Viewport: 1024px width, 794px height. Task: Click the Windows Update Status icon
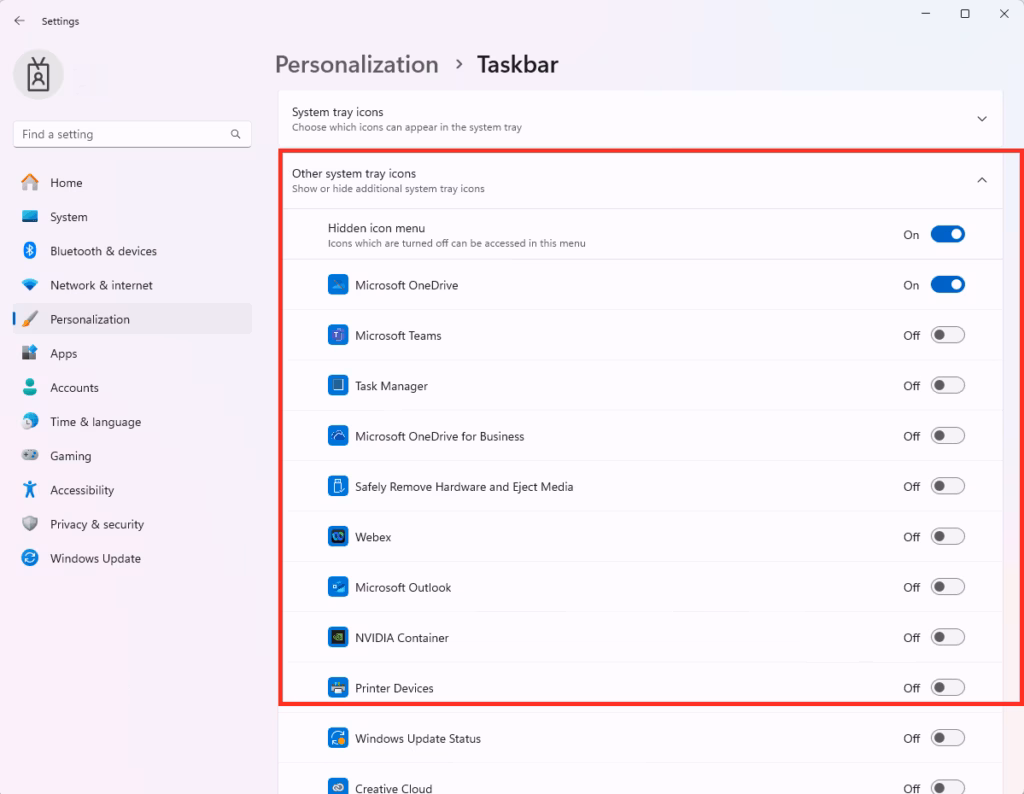point(338,738)
